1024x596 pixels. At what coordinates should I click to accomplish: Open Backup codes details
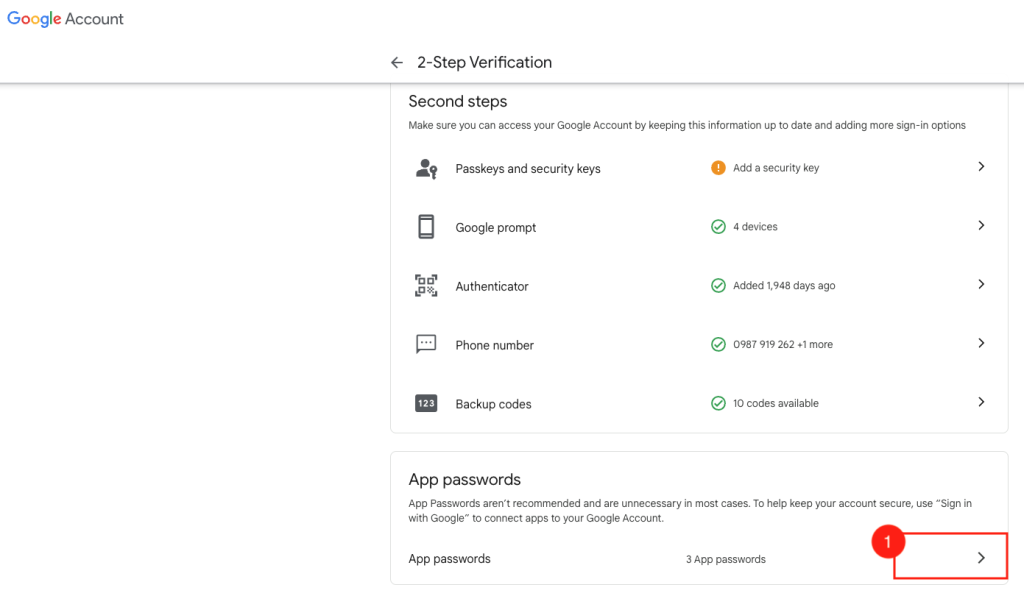point(981,402)
